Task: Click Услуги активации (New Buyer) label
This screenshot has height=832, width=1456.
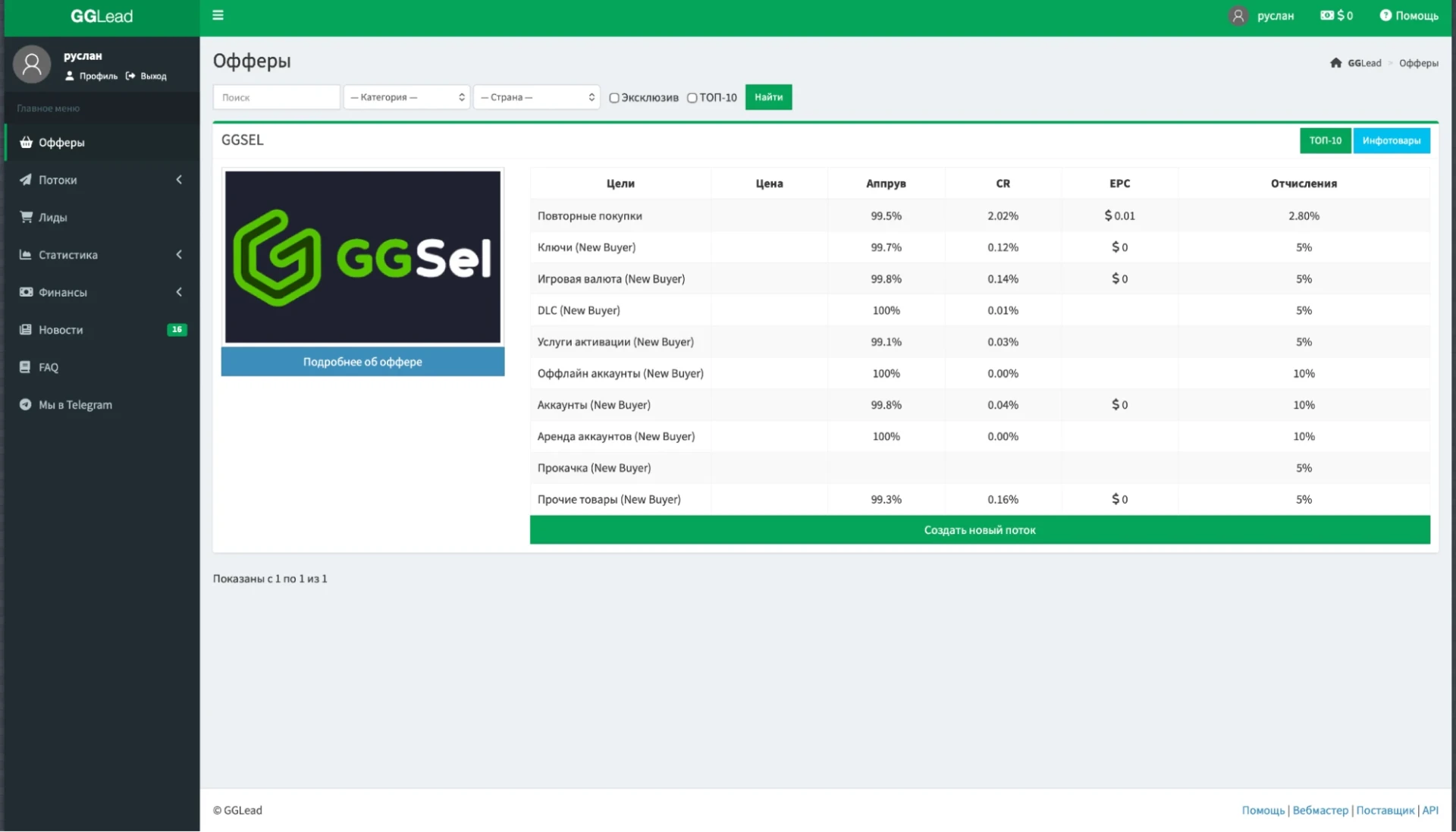Action: [615, 342]
